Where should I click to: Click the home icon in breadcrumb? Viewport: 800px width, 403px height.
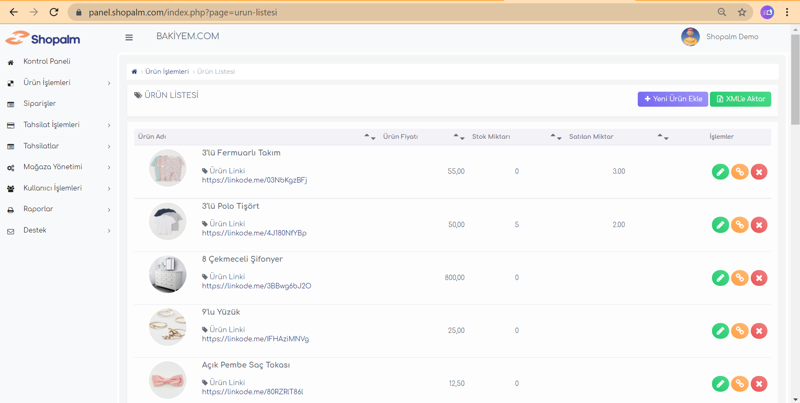[135, 72]
